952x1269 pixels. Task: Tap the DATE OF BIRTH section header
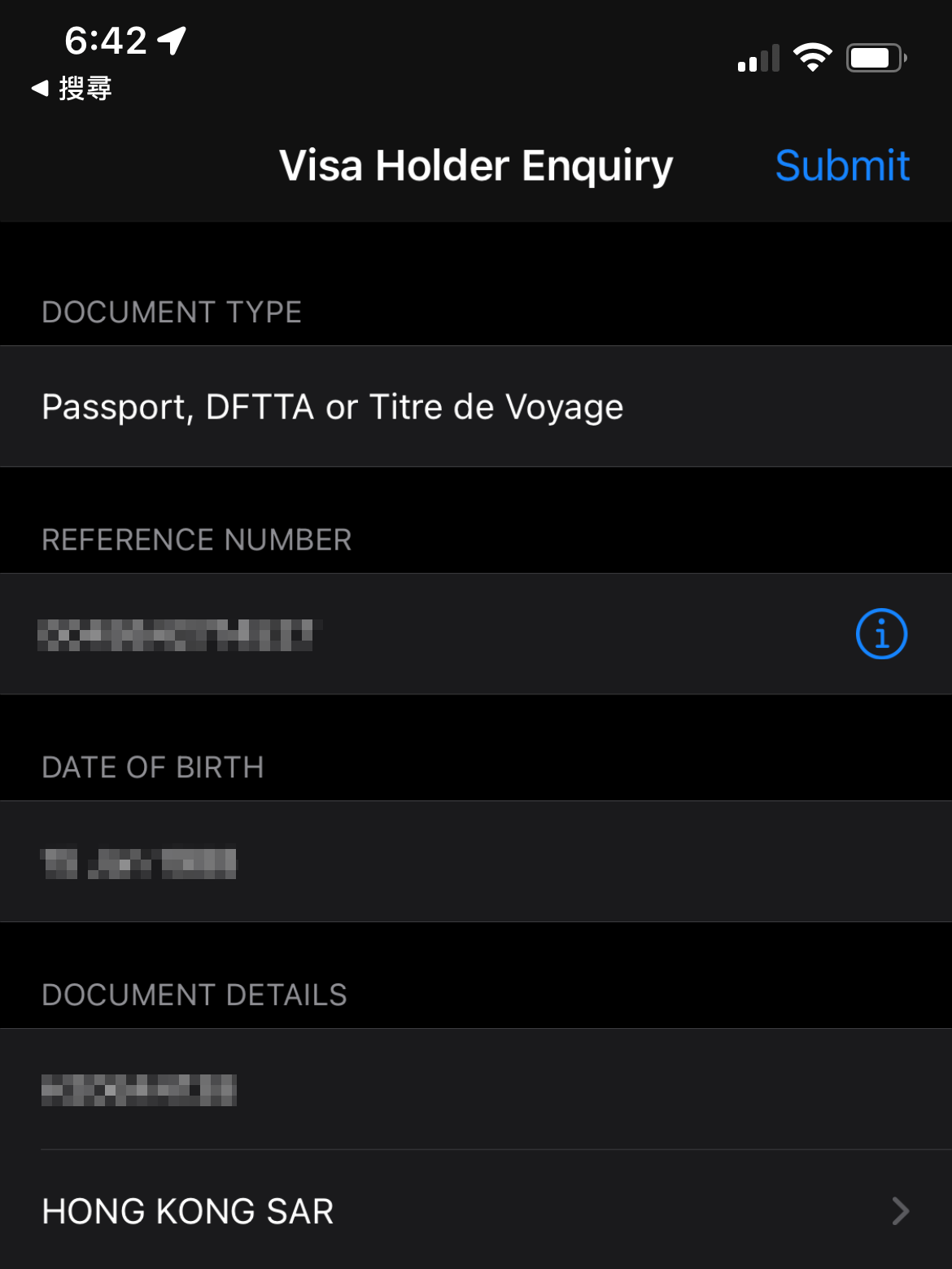click(x=153, y=768)
